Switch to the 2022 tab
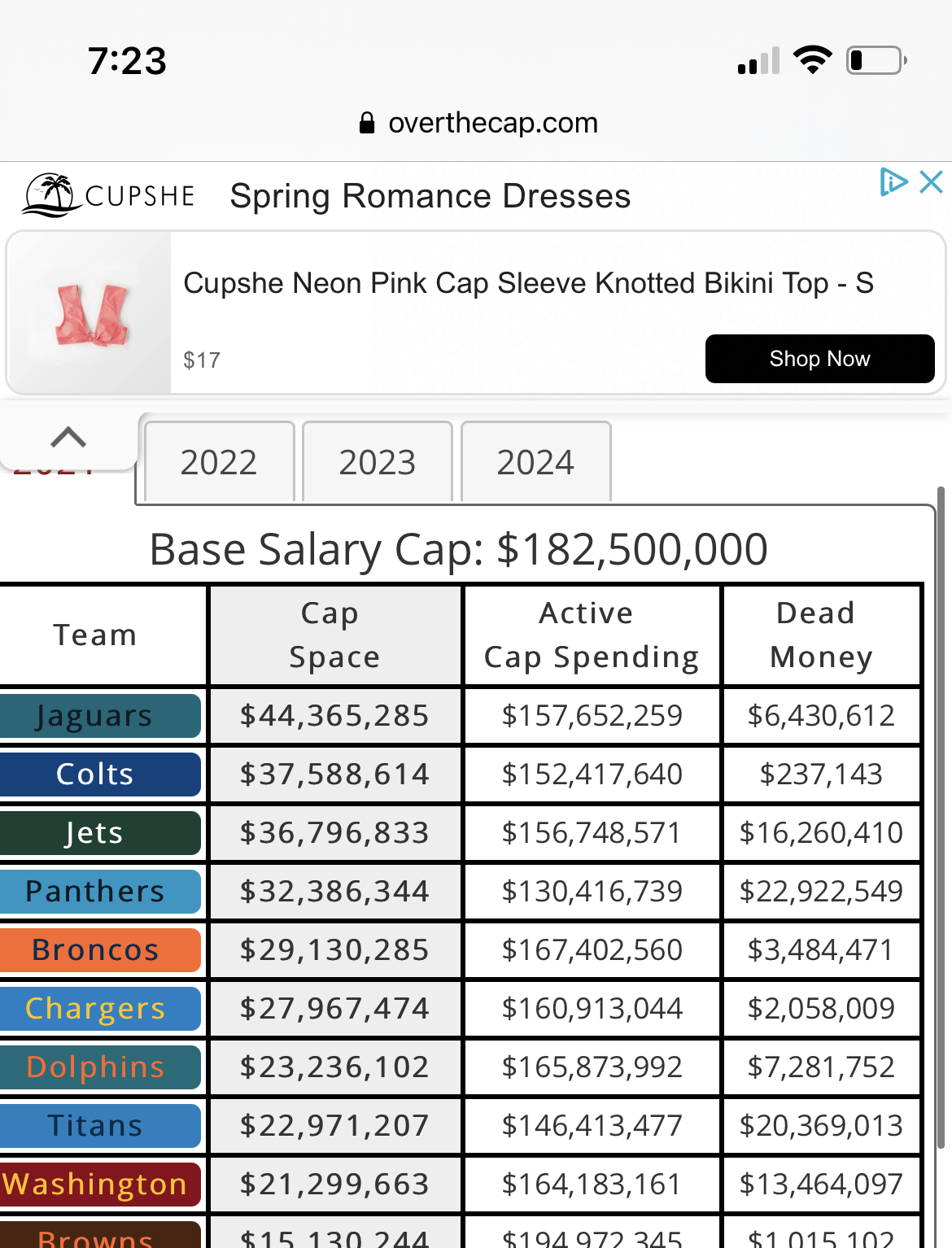 pos(219,462)
